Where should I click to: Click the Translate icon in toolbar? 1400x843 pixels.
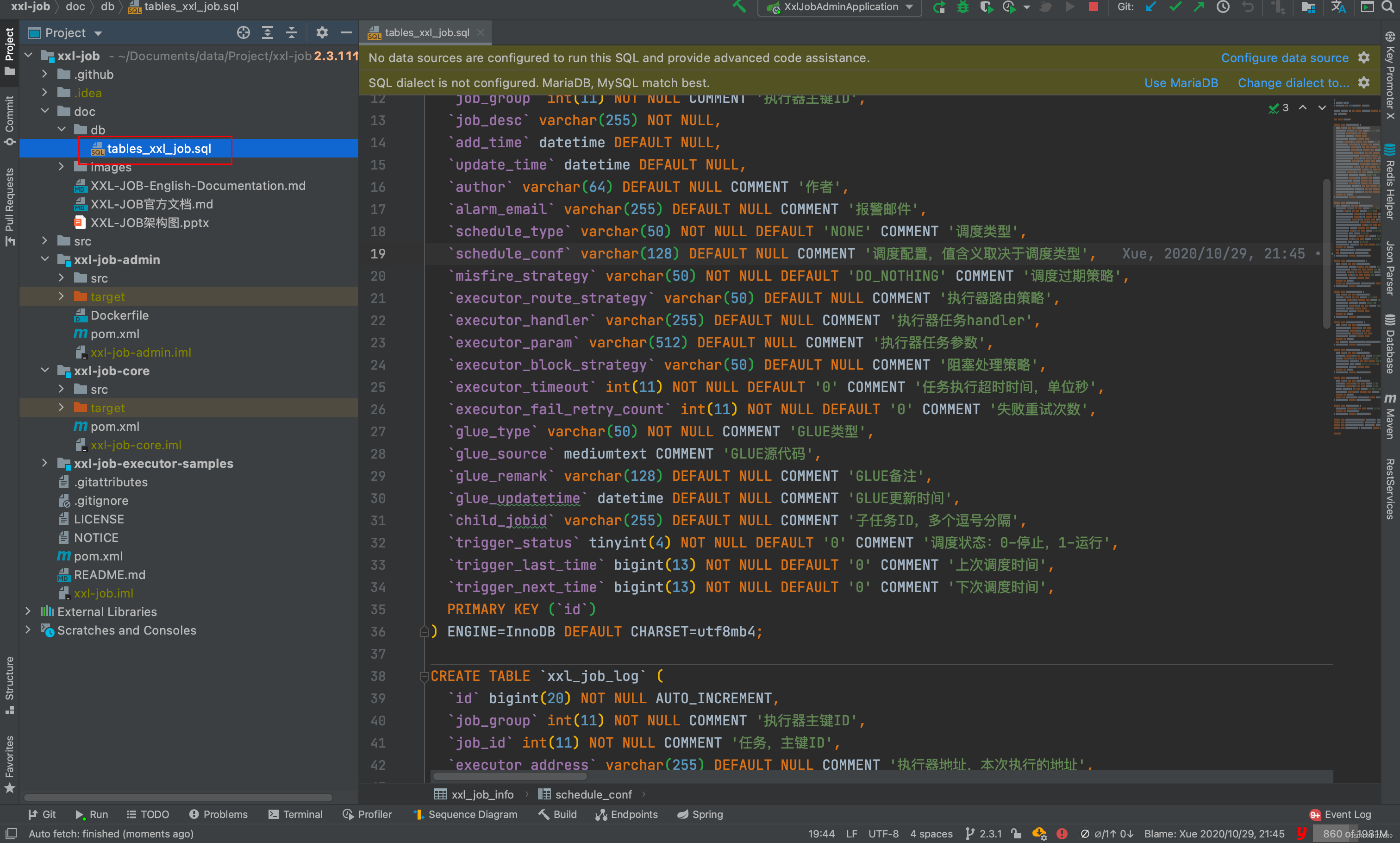1338,7
